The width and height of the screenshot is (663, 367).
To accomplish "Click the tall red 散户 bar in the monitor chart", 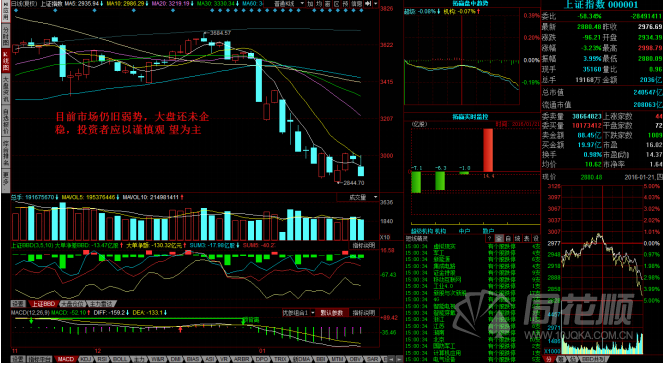I will (488, 150).
